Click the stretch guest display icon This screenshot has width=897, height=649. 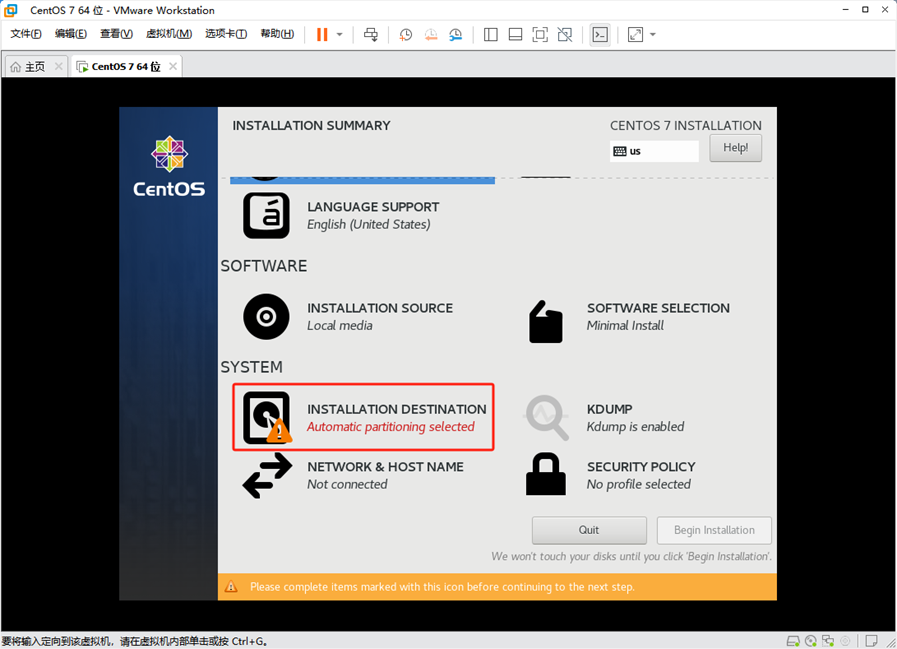pyautogui.click(x=635, y=35)
